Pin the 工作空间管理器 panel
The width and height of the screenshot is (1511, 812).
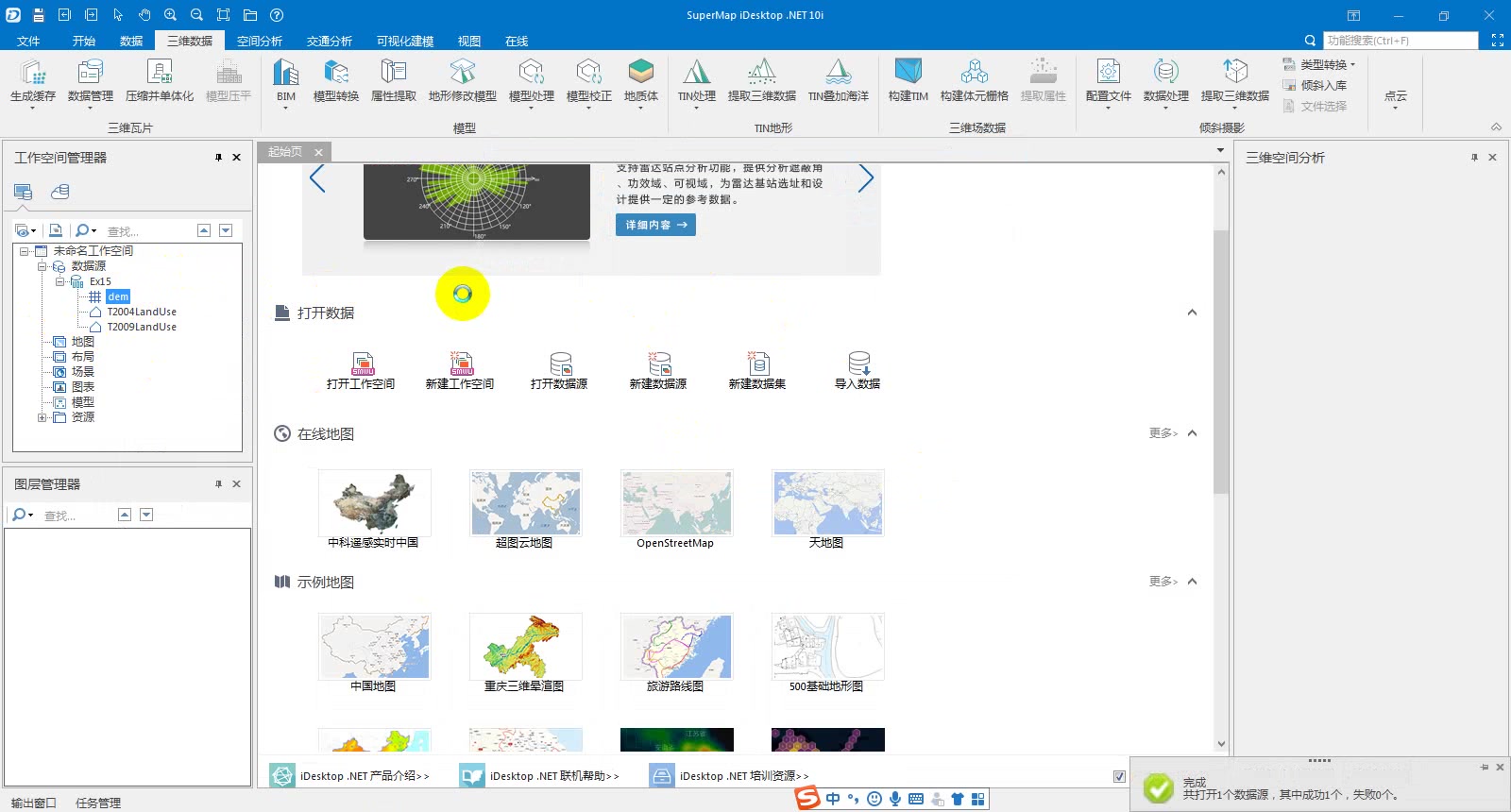[x=218, y=158]
